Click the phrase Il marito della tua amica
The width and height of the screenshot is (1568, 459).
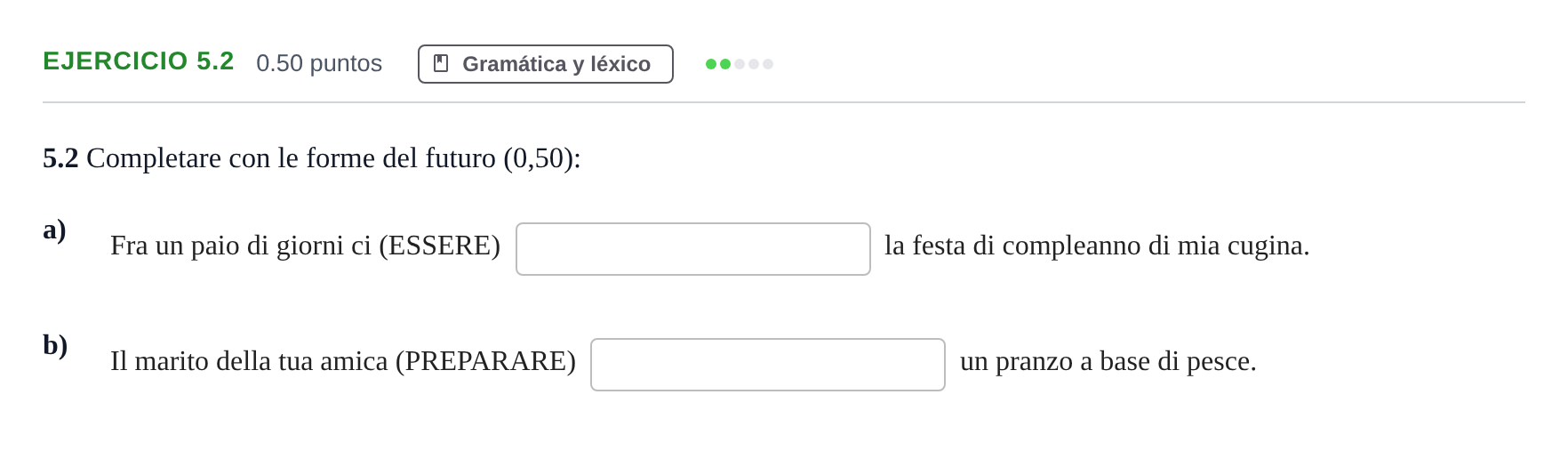[x=249, y=361]
